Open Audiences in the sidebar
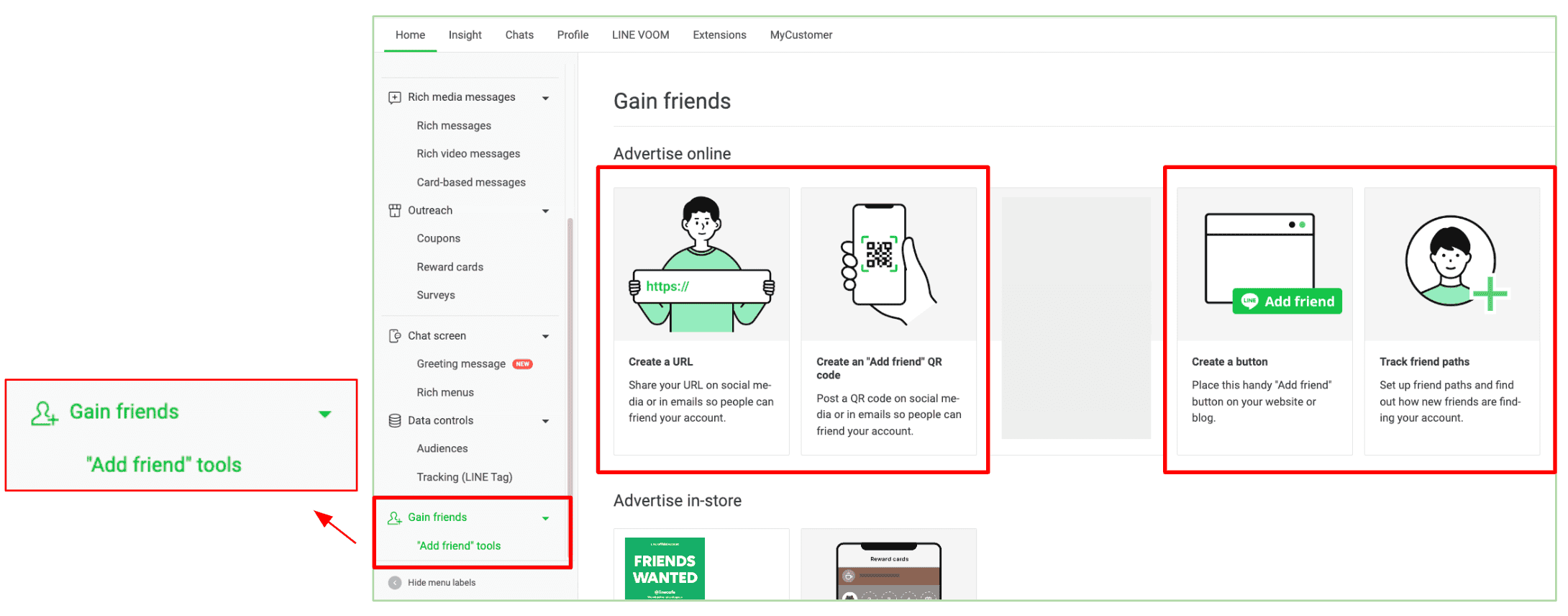Screen dimensions: 1568x616 click(442, 448)
